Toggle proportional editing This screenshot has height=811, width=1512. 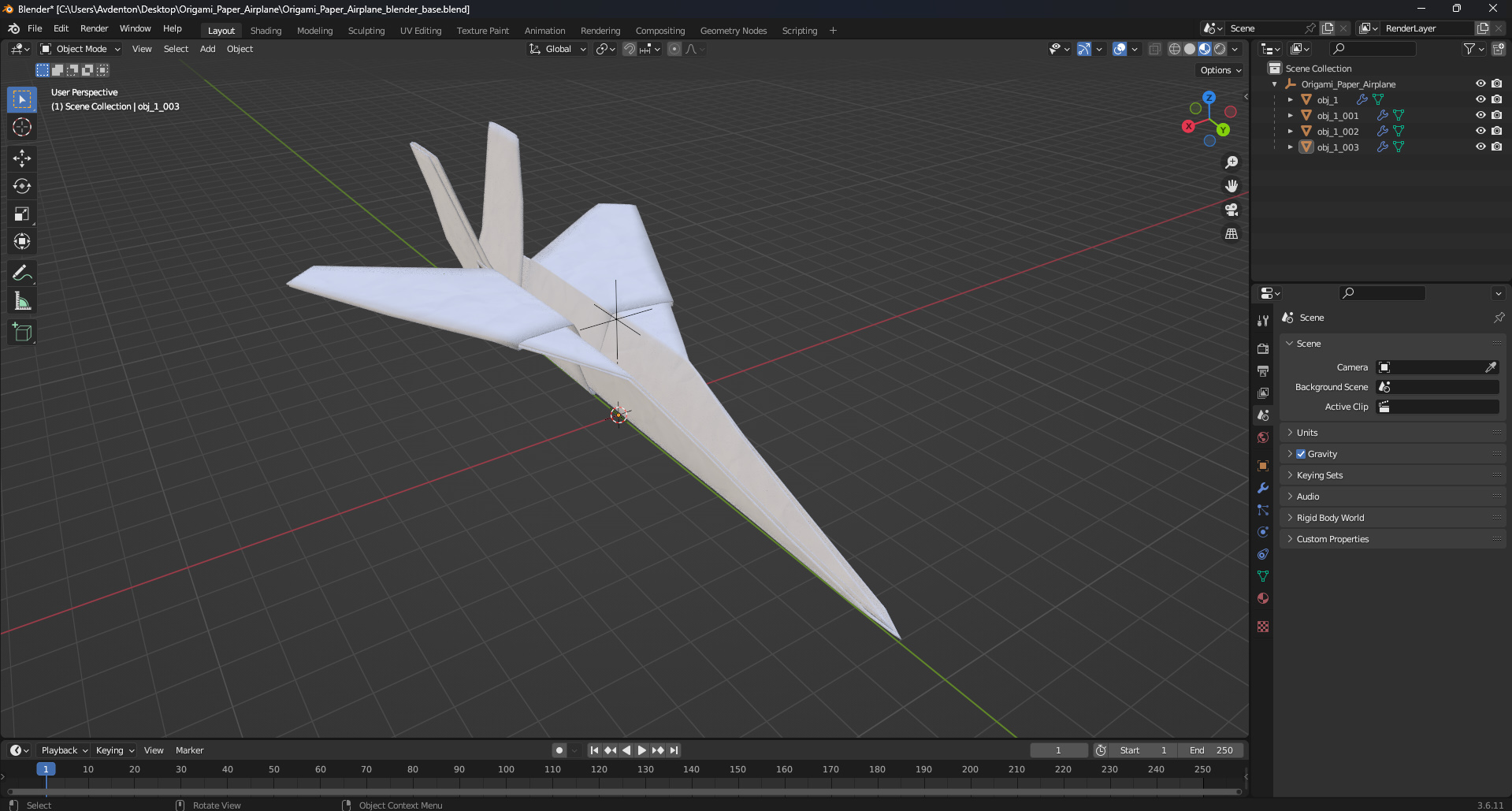coord(674,49)
